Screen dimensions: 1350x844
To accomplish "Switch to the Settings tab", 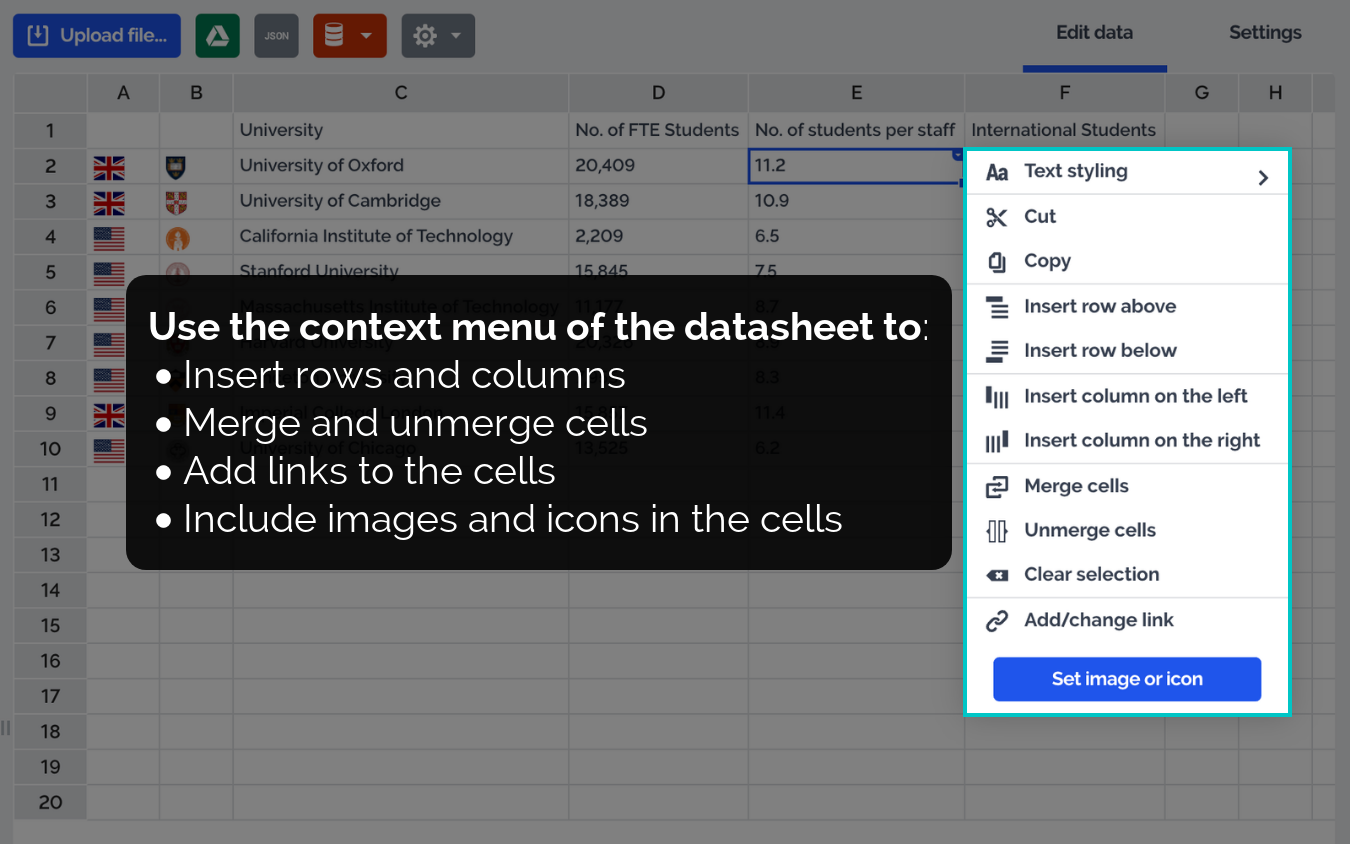I will pos(1265,33).
